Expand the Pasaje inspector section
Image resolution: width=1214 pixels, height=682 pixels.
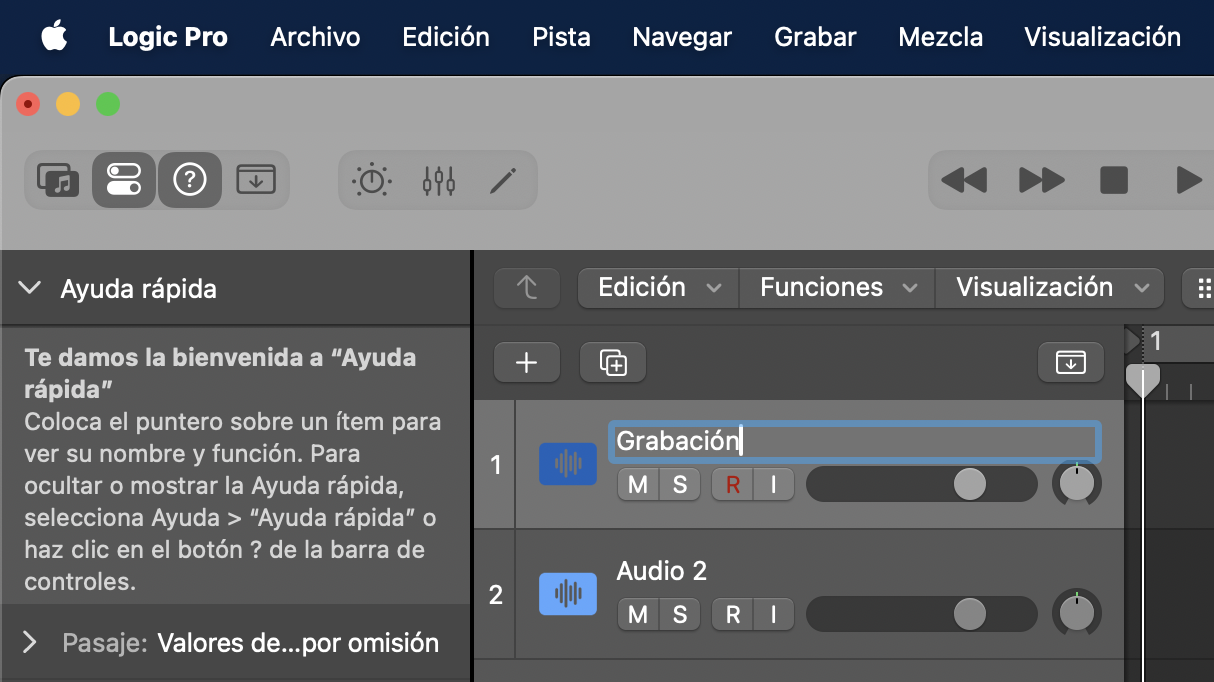(30, 642)
